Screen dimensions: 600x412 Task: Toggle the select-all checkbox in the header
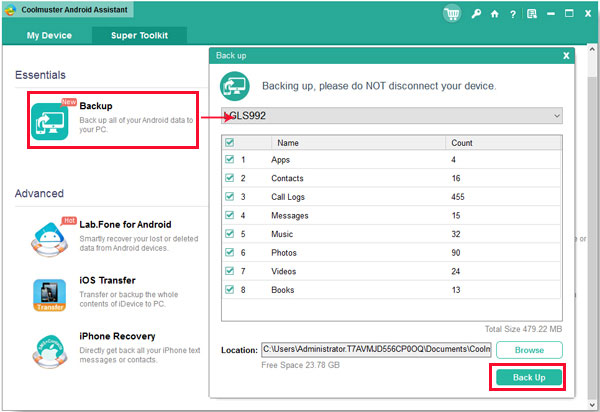[x=230, y=143]
